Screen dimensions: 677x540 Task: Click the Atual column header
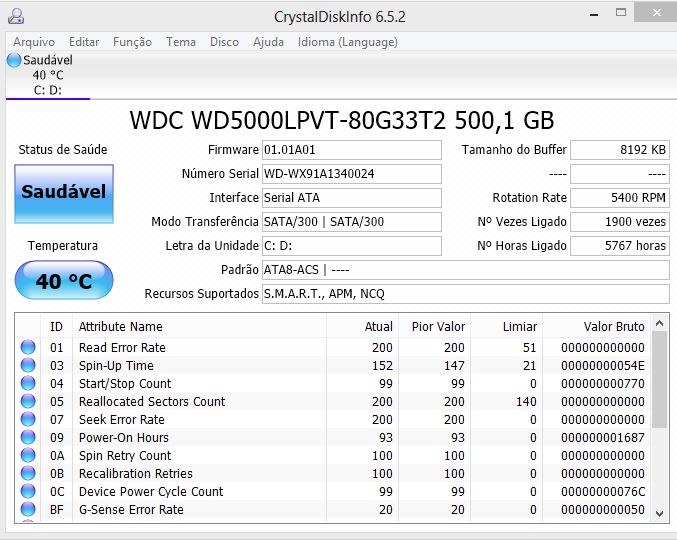coord(363,326)
